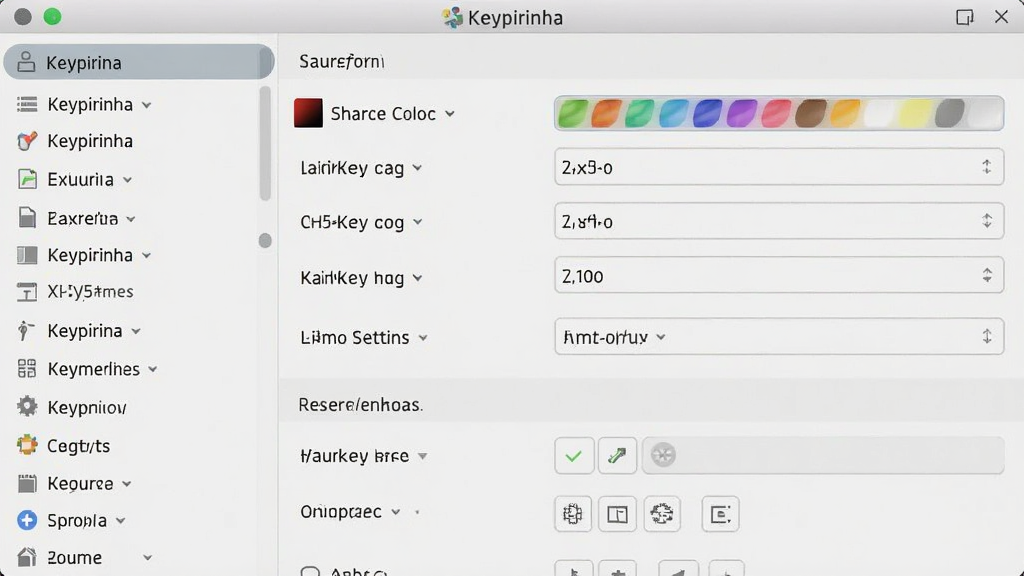Screen dimensions: 1024x576
Task: Click the stepper arrows of 2,x9-o field
Action: click(987, 167)
